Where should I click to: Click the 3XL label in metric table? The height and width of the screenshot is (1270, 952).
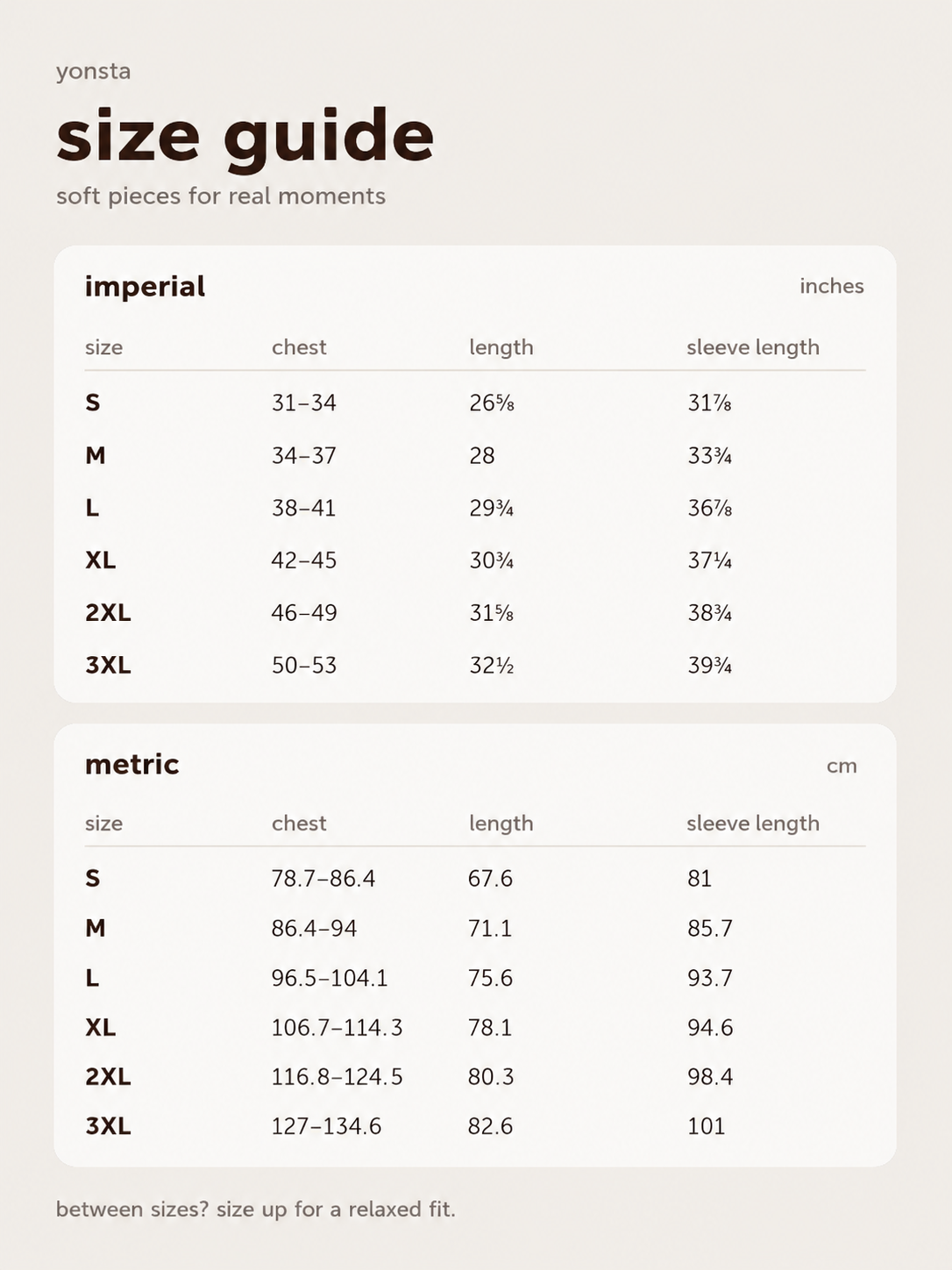pos(108,1126)
